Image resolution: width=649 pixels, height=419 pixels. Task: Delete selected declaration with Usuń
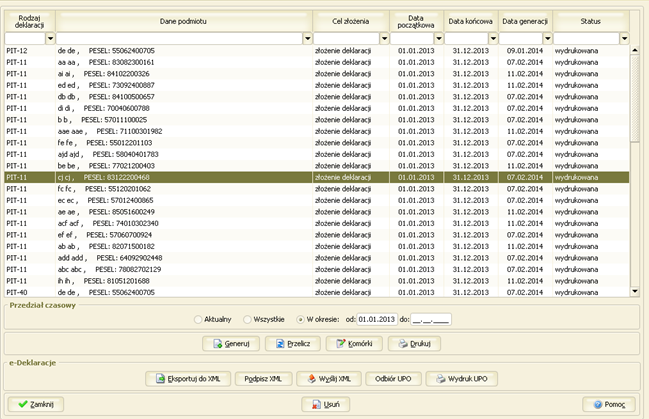point(325,404)
